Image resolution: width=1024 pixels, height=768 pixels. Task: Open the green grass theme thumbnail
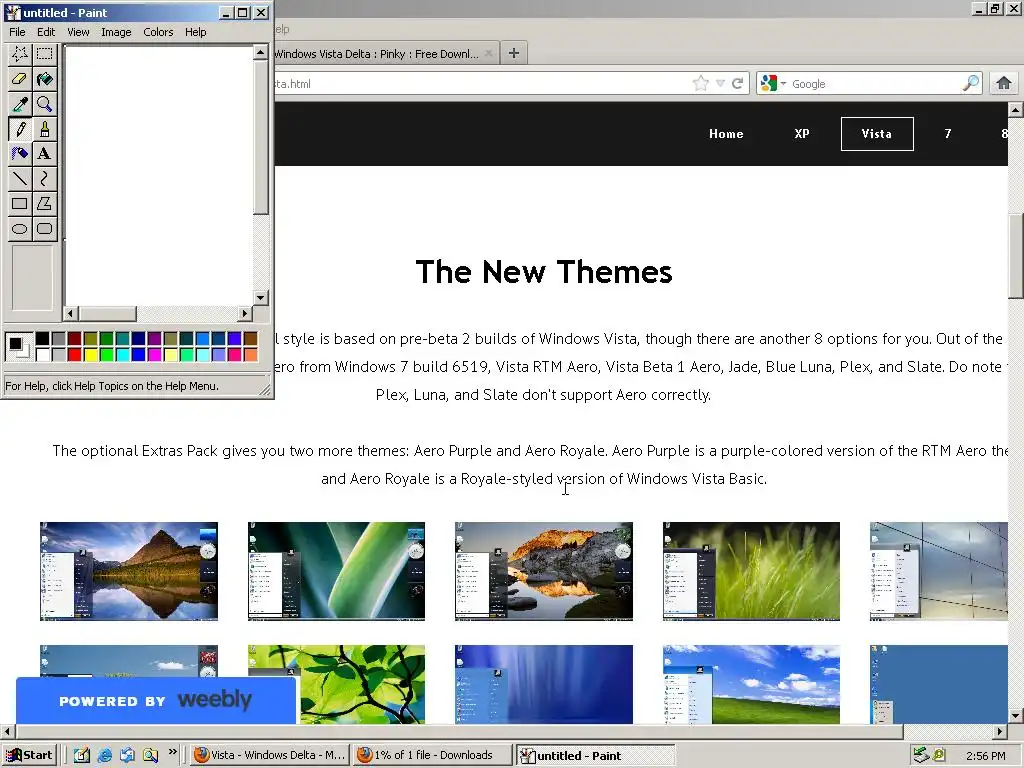[751, 571]
